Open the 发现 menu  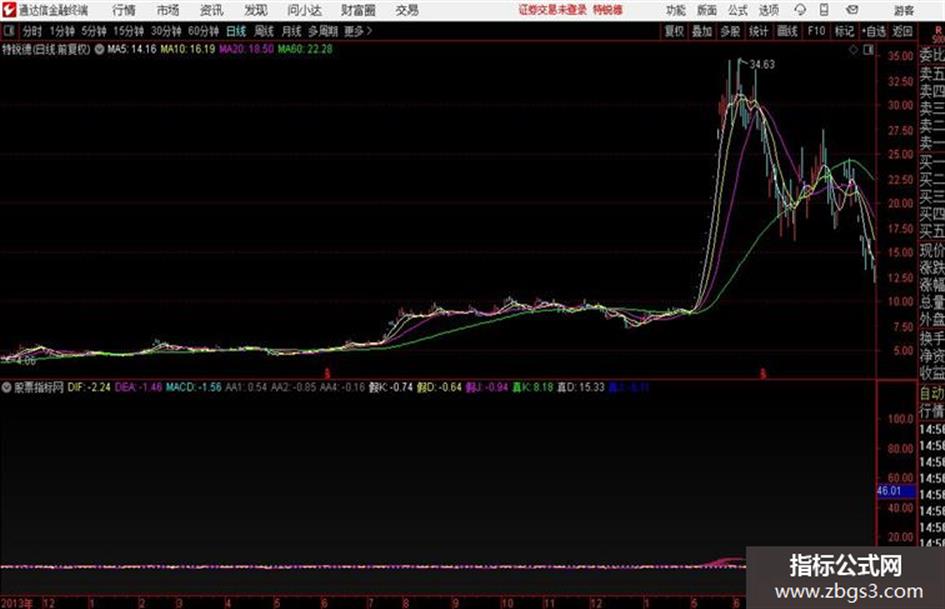click(x=256, y=10)
